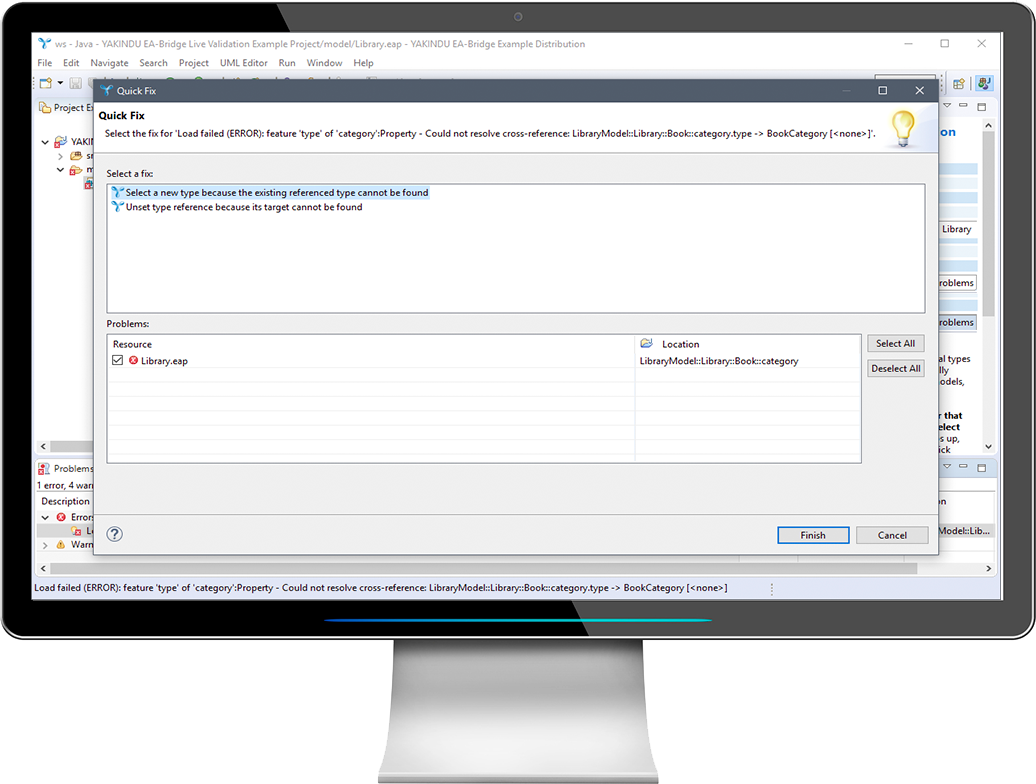This screenshot has height=784, width=1036.
Task: Open the Navigate menu
Action: click(109, 63)
